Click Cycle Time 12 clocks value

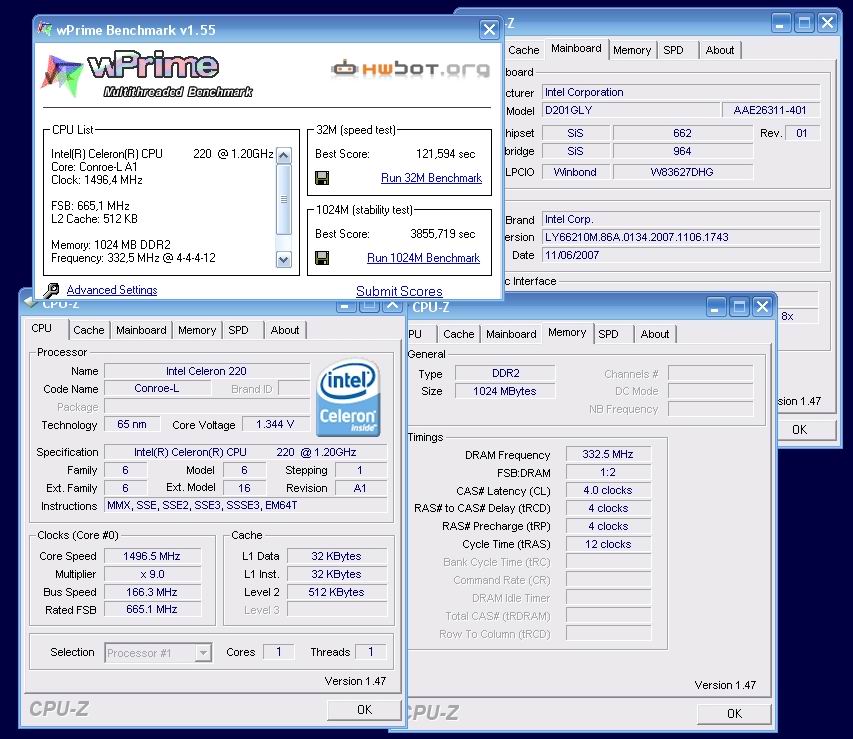tap(608, 544)
